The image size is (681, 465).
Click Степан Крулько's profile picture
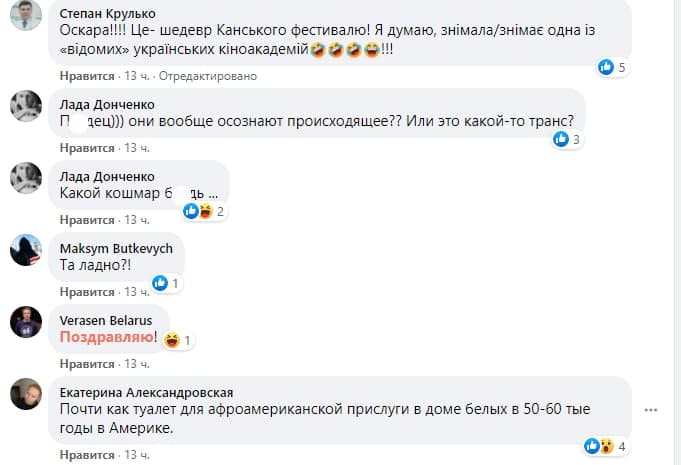coord(26,16)
